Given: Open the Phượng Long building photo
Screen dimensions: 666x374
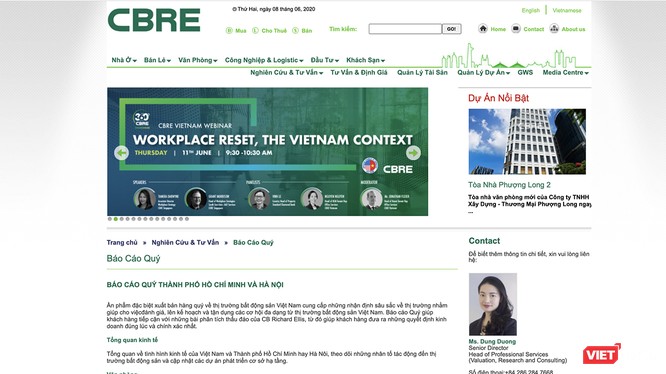Looking at the screenshot, I should pyautogui.click(x=527, y=141).
